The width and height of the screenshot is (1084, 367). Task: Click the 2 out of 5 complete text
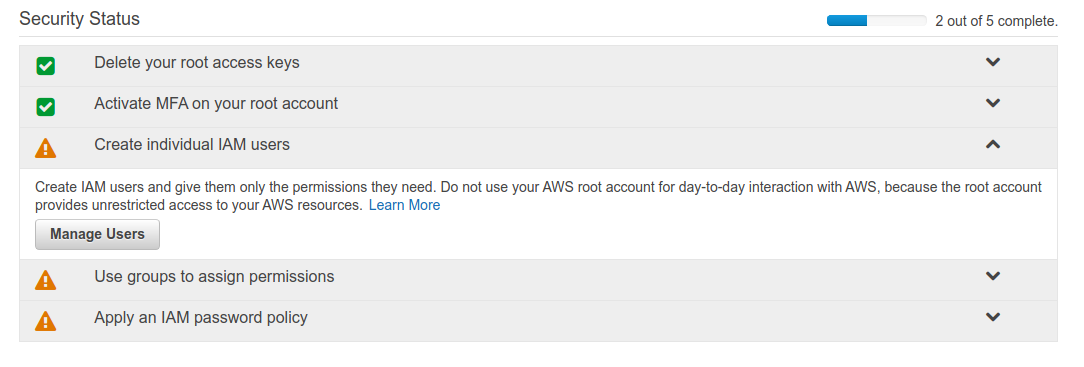pos(996,21)
